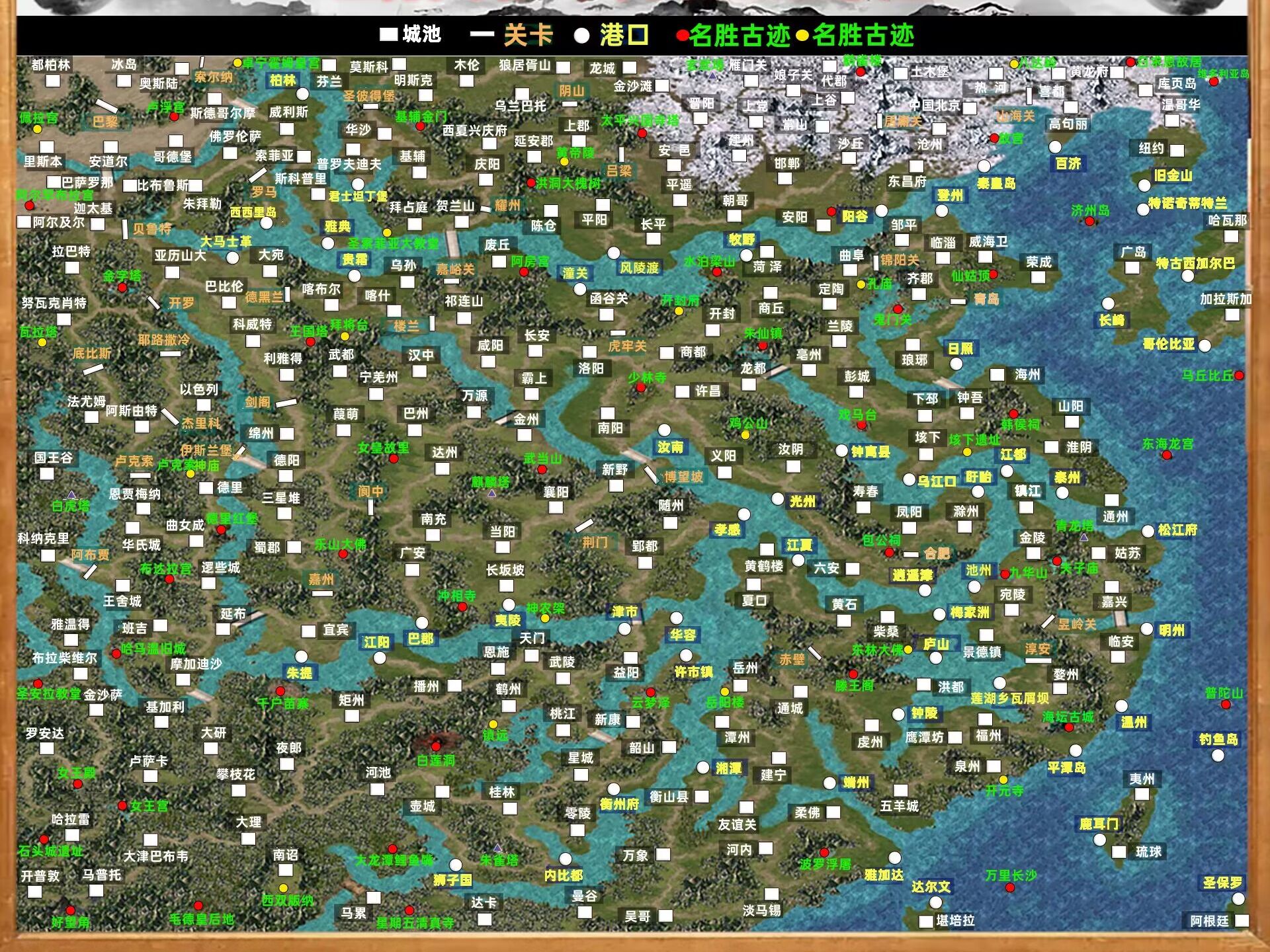Select the 琉球 city square marker
Viewport: 1270px width, 952px height.
click(x=1119, y=852)
